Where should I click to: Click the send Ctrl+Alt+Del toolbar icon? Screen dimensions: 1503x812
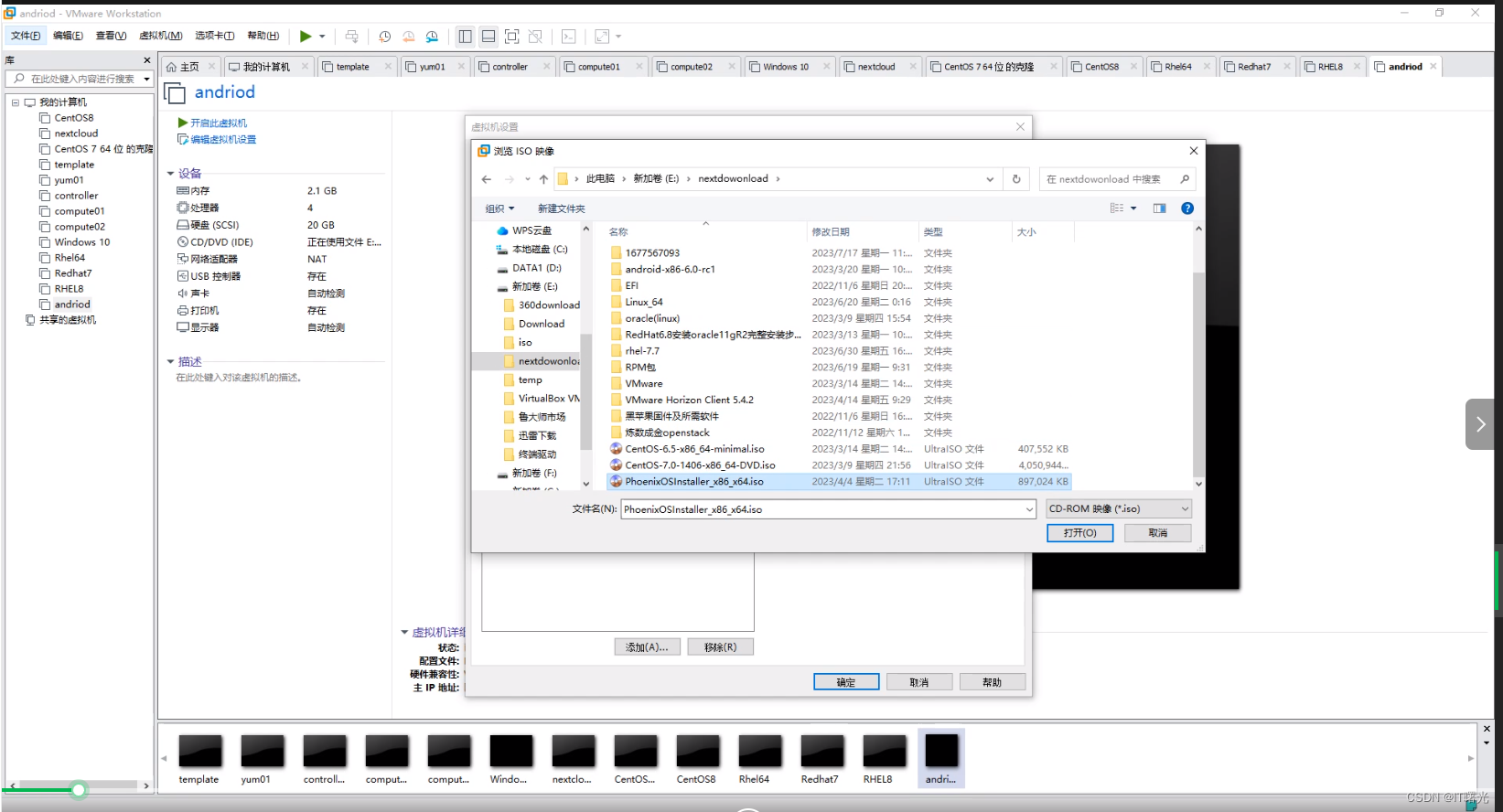pyautogui.click(x=351, y=37)
